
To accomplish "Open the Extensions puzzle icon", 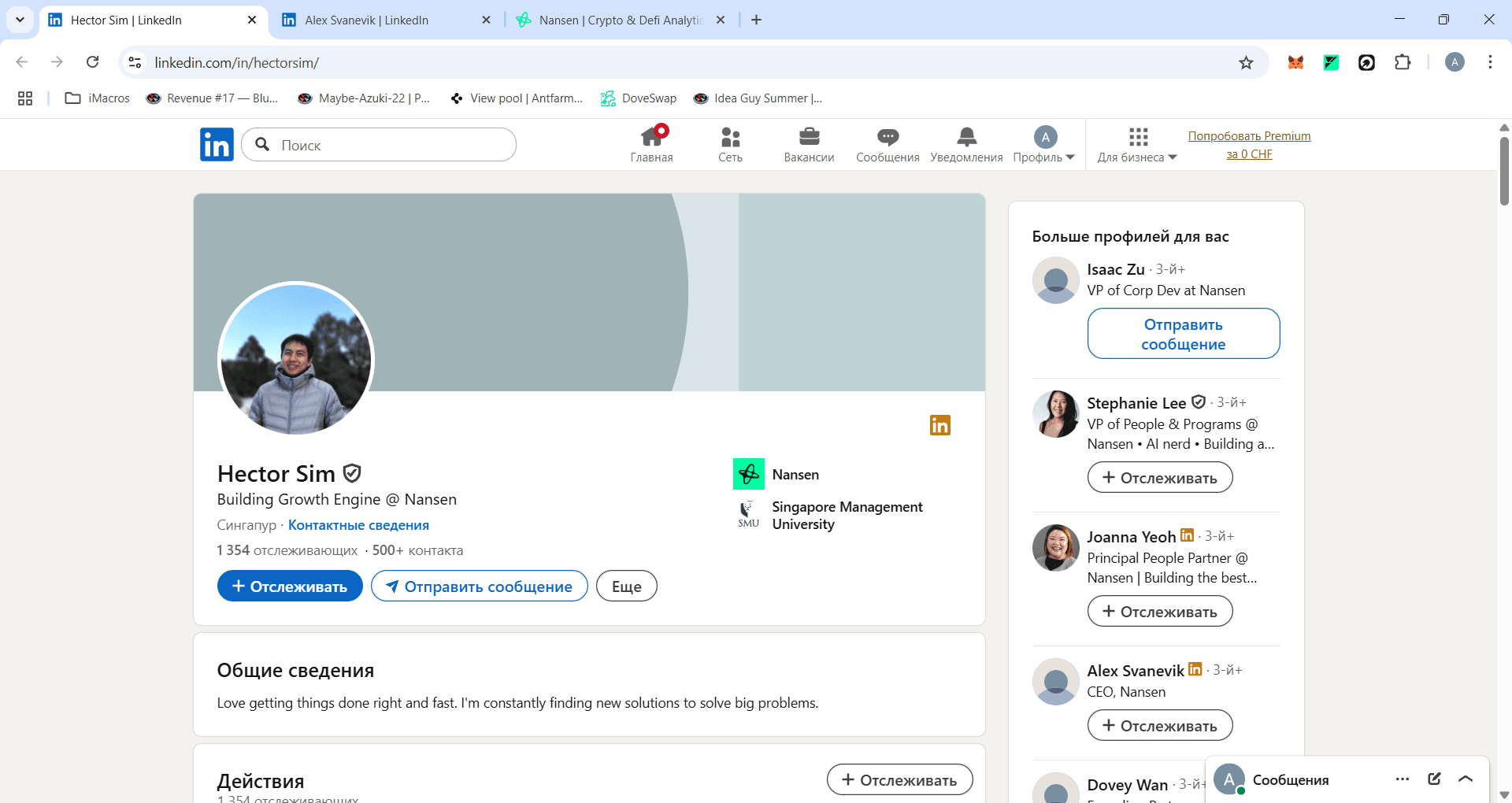I will pos(1403,62).
